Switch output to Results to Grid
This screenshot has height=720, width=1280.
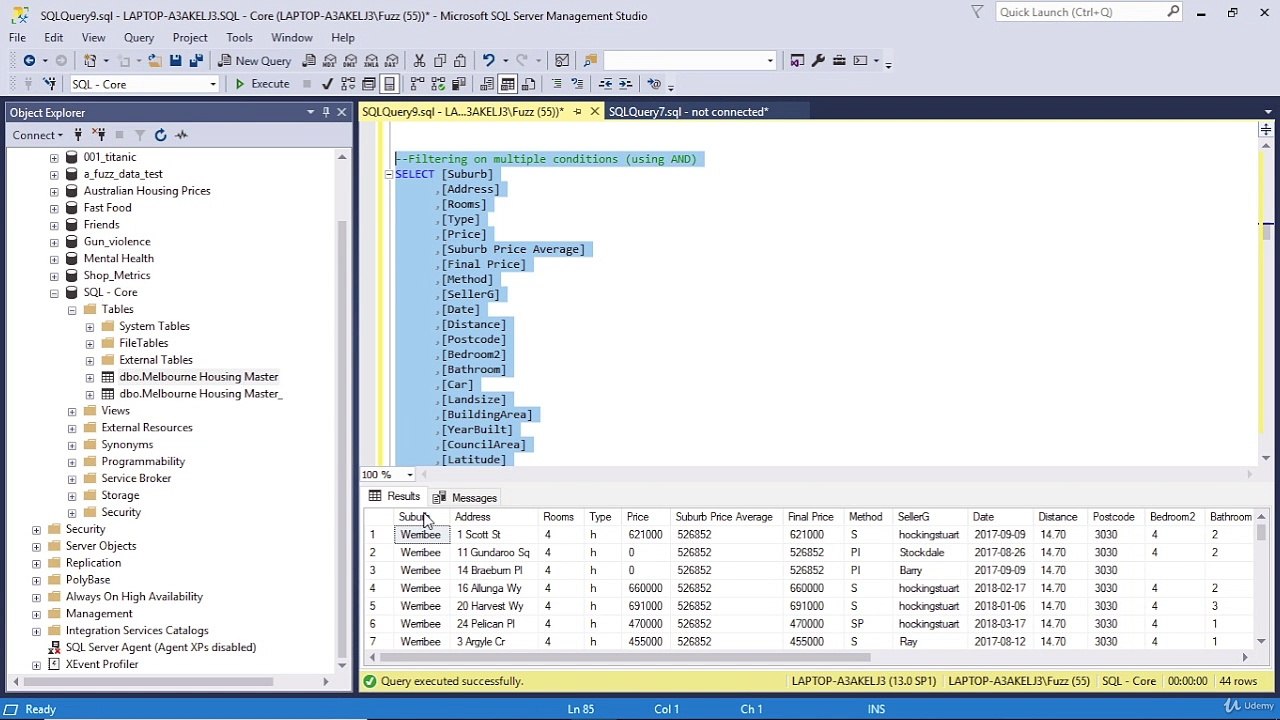(508, 84)
